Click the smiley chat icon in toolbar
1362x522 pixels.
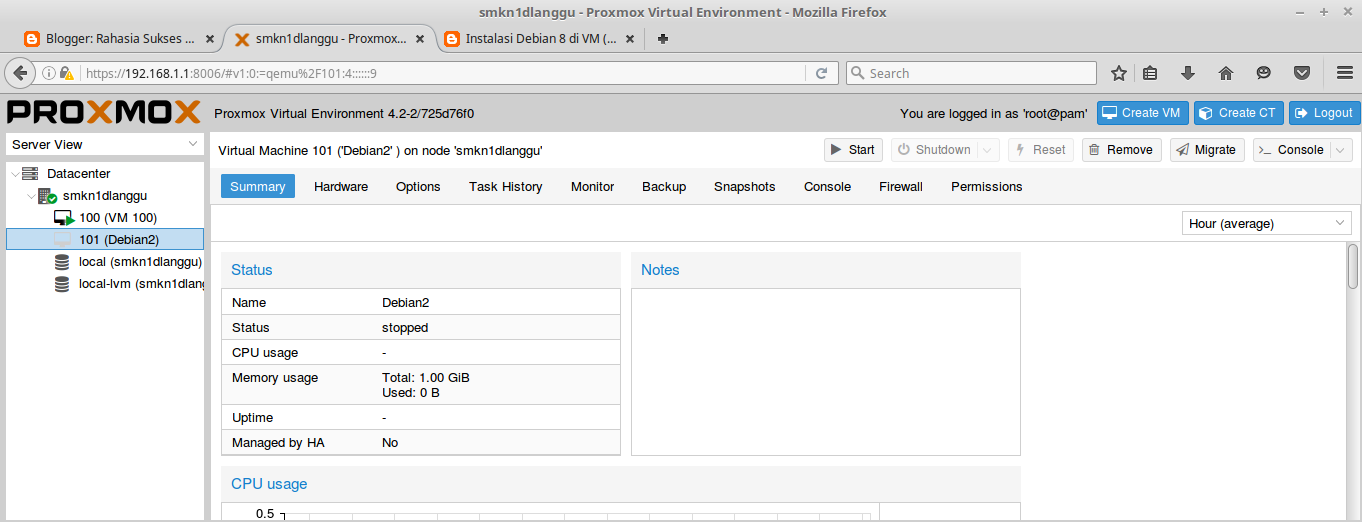pos(1264,73)
